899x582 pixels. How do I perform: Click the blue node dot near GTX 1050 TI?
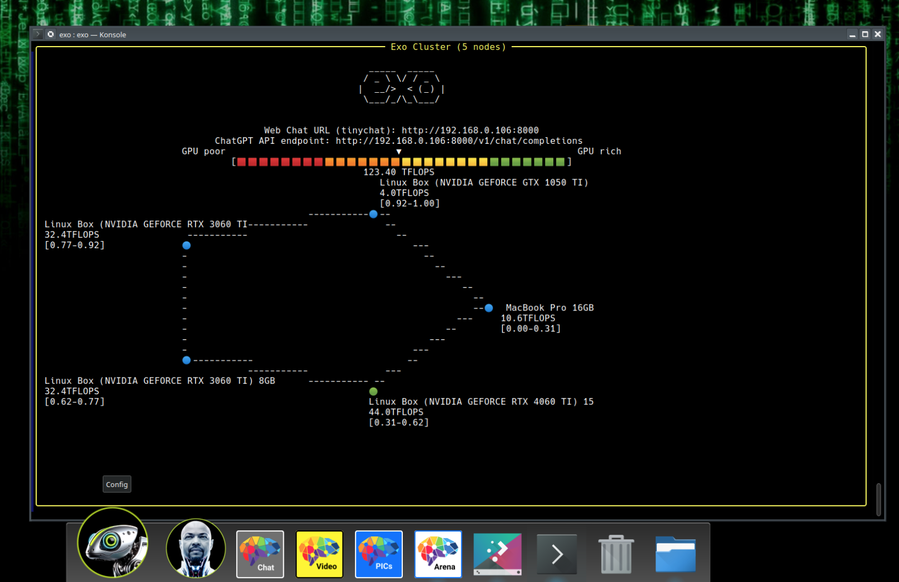[373, 214]
